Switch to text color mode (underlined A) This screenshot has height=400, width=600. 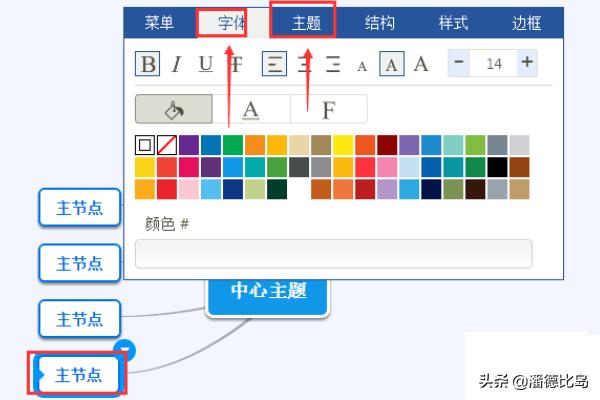pyautogui.click(x=251, y=108)
